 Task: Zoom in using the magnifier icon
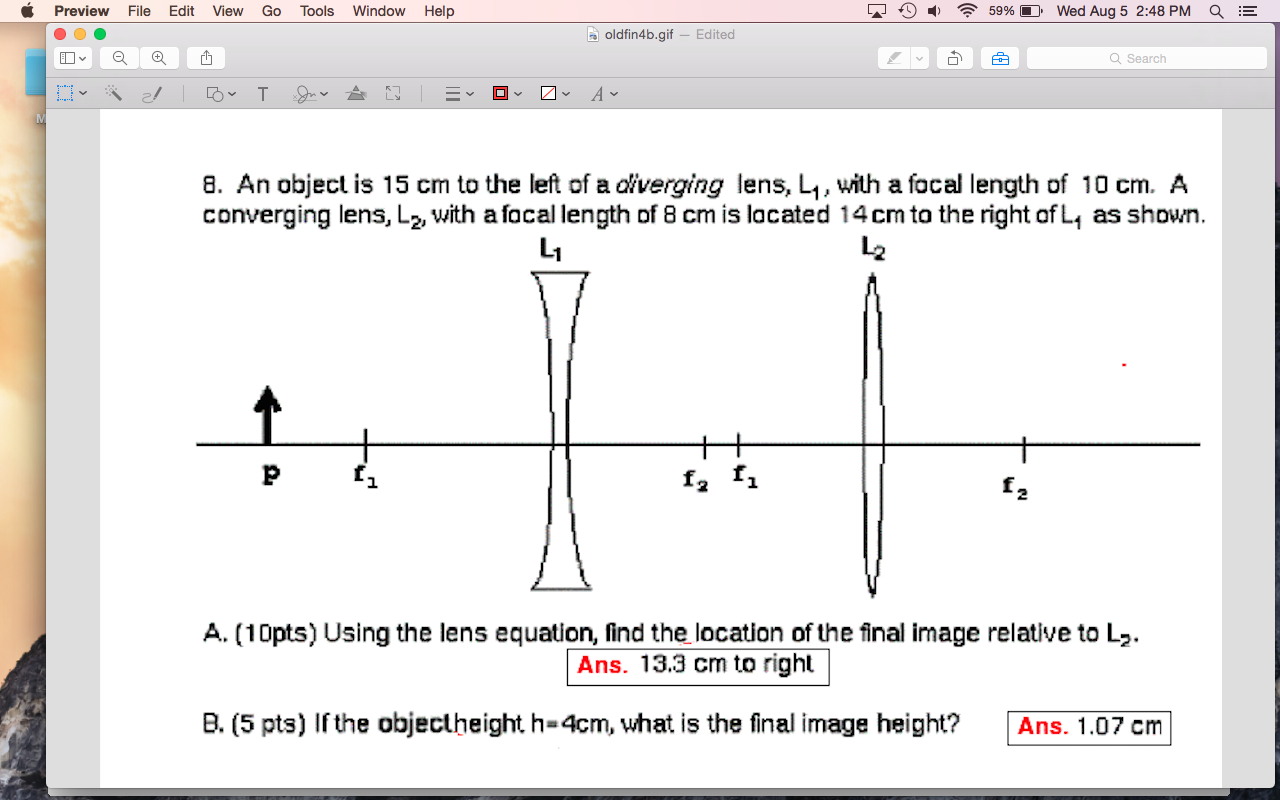[160, 57]
